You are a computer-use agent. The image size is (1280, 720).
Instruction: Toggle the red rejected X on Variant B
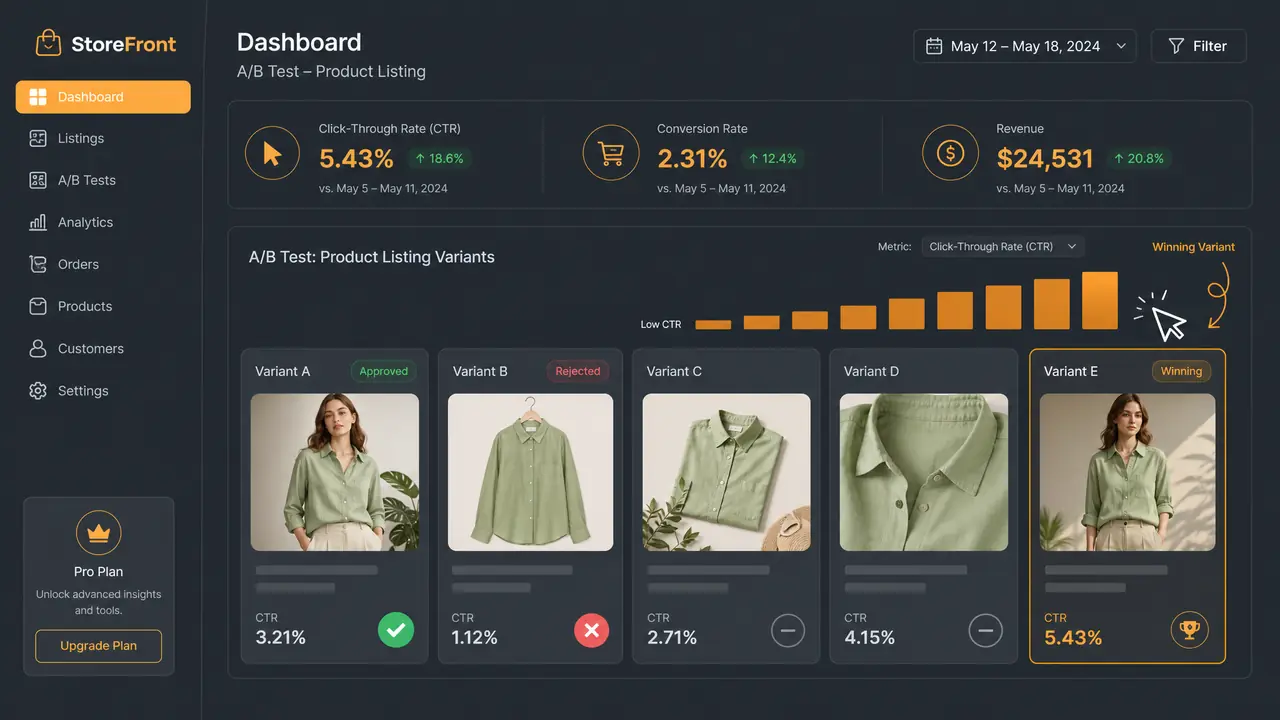point(591,630)
